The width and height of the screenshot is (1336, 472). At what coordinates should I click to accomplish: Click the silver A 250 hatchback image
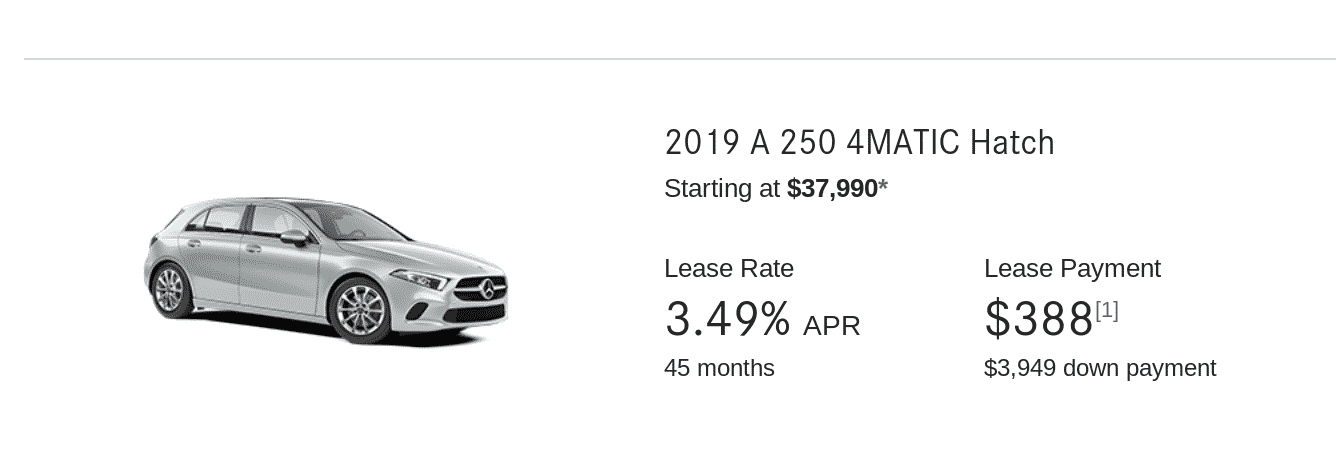pos(326,271)
